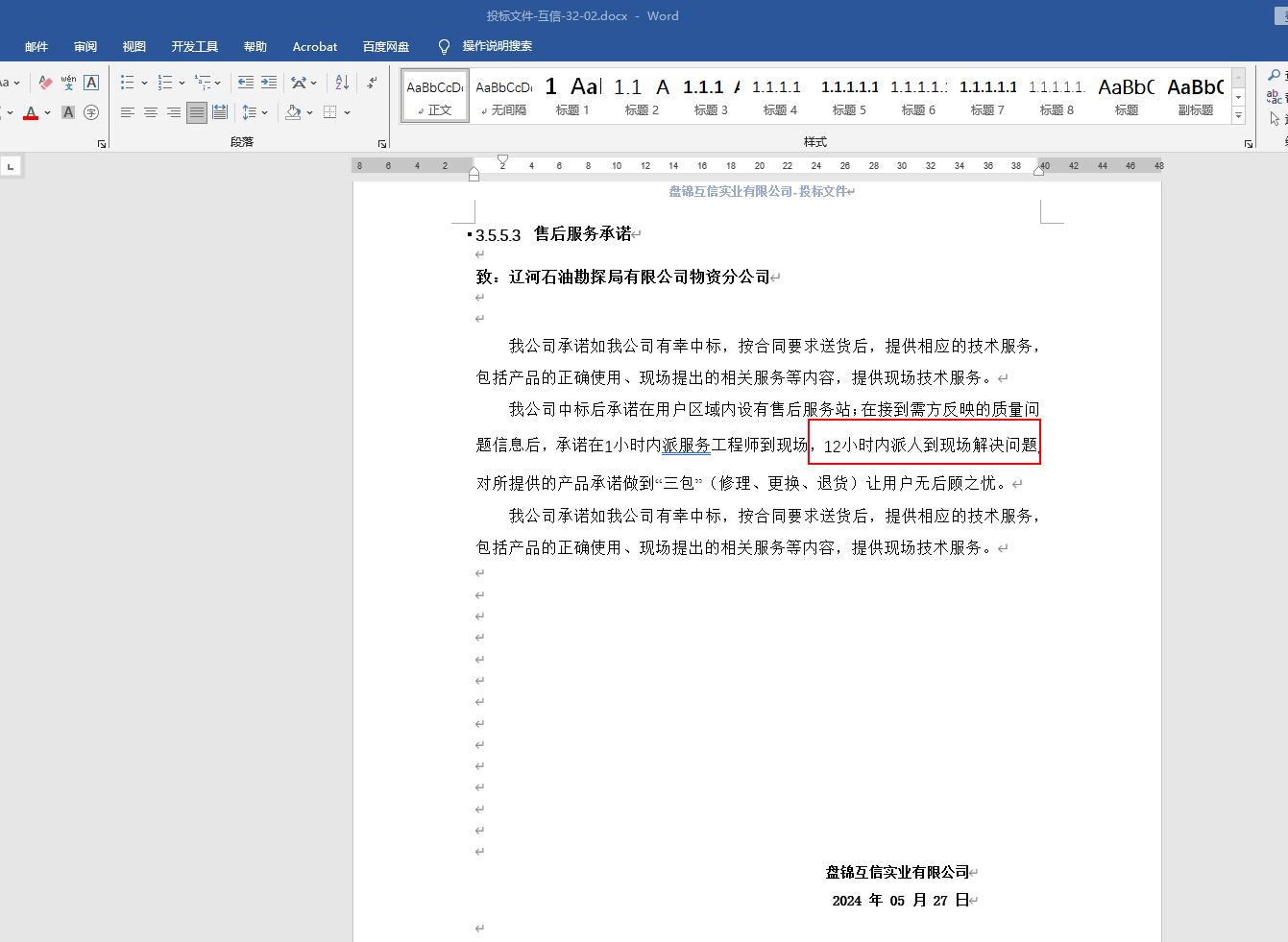Expand the shading color dropdown
Viewport: 1288px width, 942px height.
click(x=309, y=112)
